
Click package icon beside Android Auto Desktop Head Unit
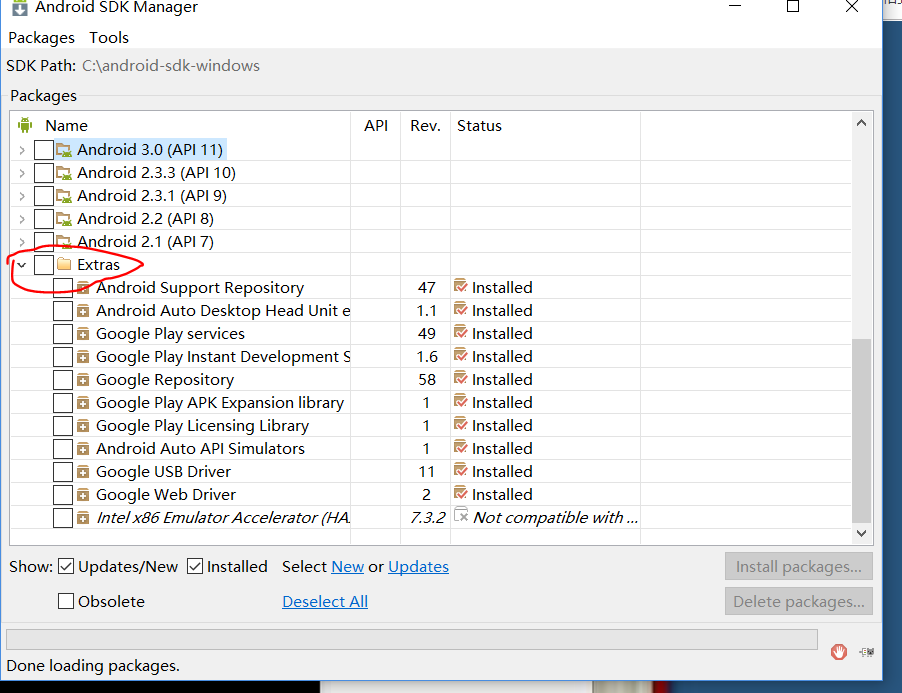coord(83,311)
